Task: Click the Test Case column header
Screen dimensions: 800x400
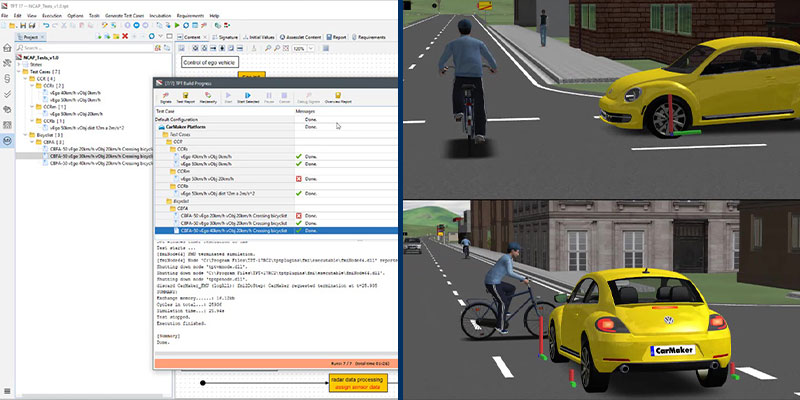Action: tap(224, 111)
